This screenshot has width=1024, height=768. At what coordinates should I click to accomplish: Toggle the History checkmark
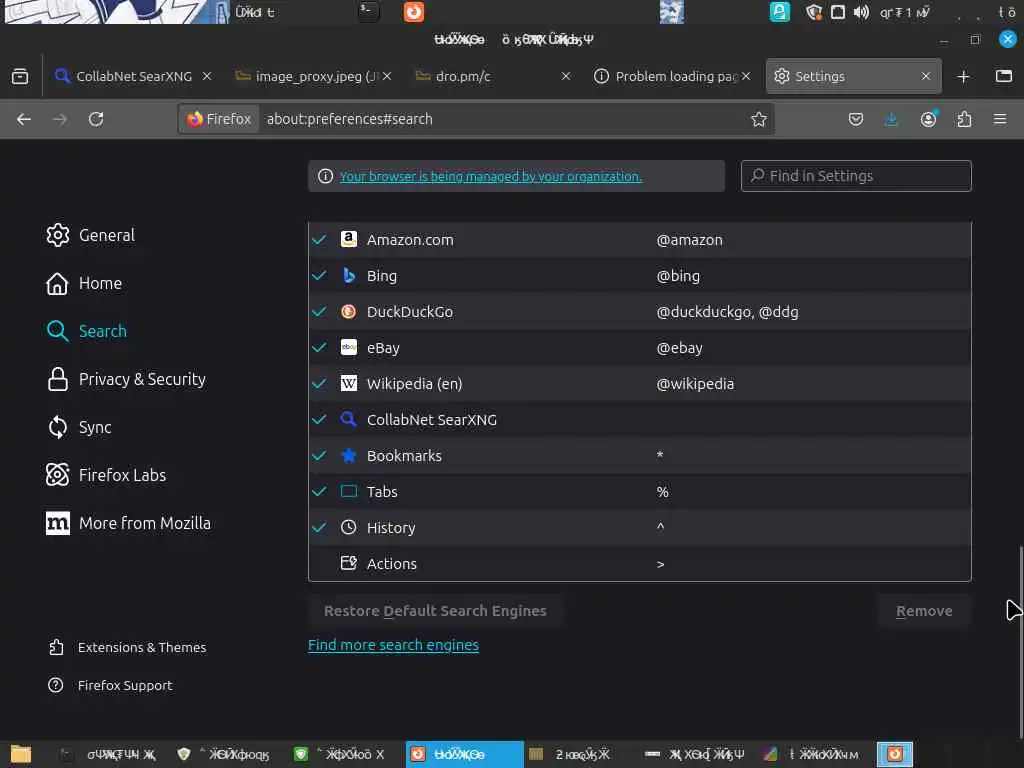pyautogui.click(x=319, y=527)
